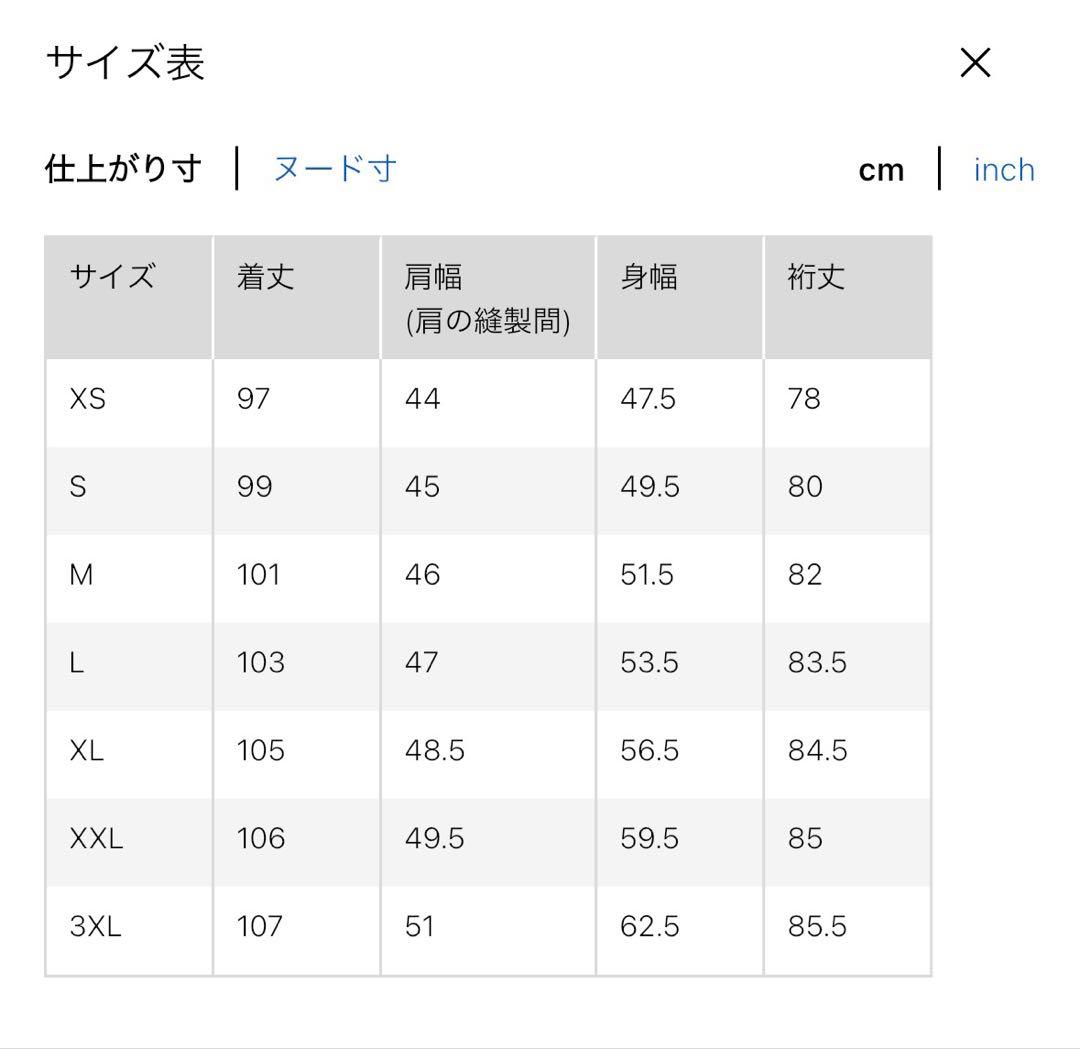Click the サイズ column header
This screenshot has width=1080, height=1049.
click(112, 279)
